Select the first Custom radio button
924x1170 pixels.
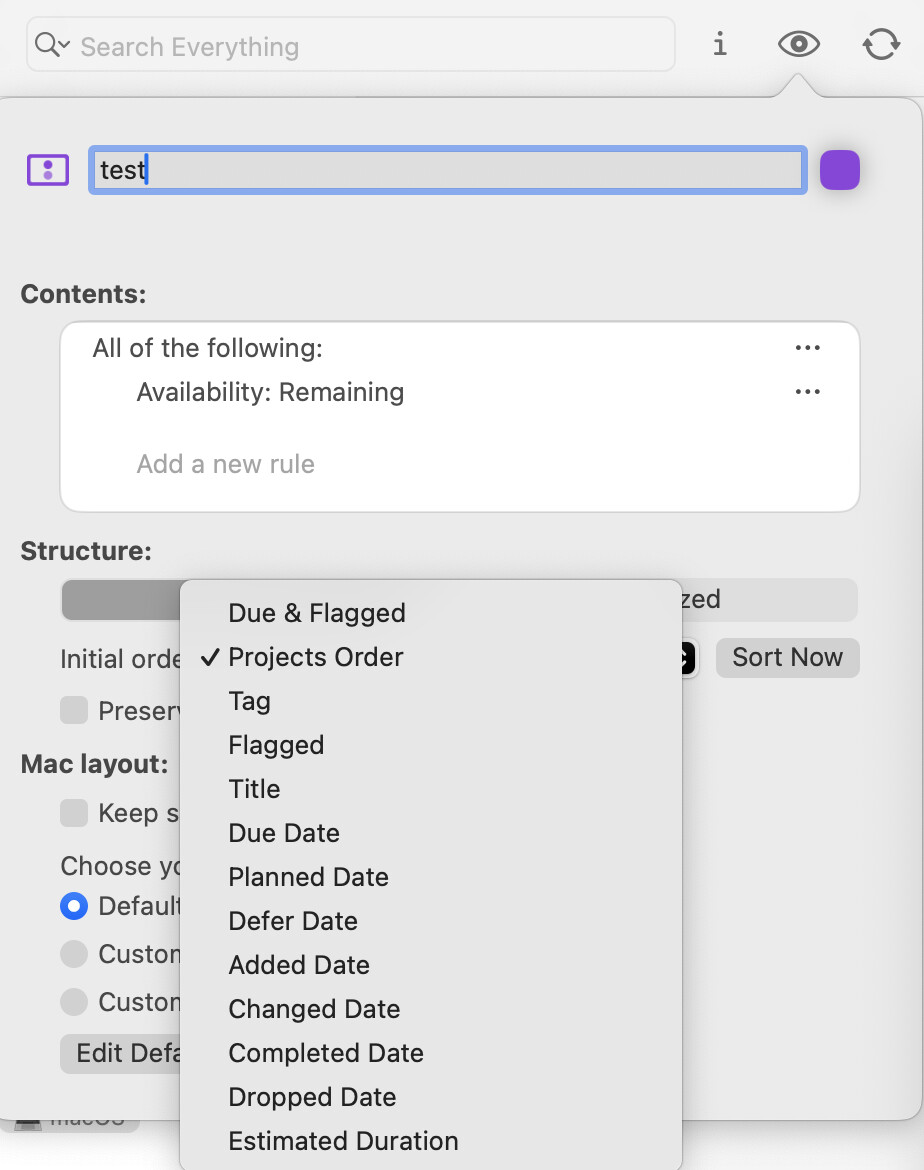(74, 954)
